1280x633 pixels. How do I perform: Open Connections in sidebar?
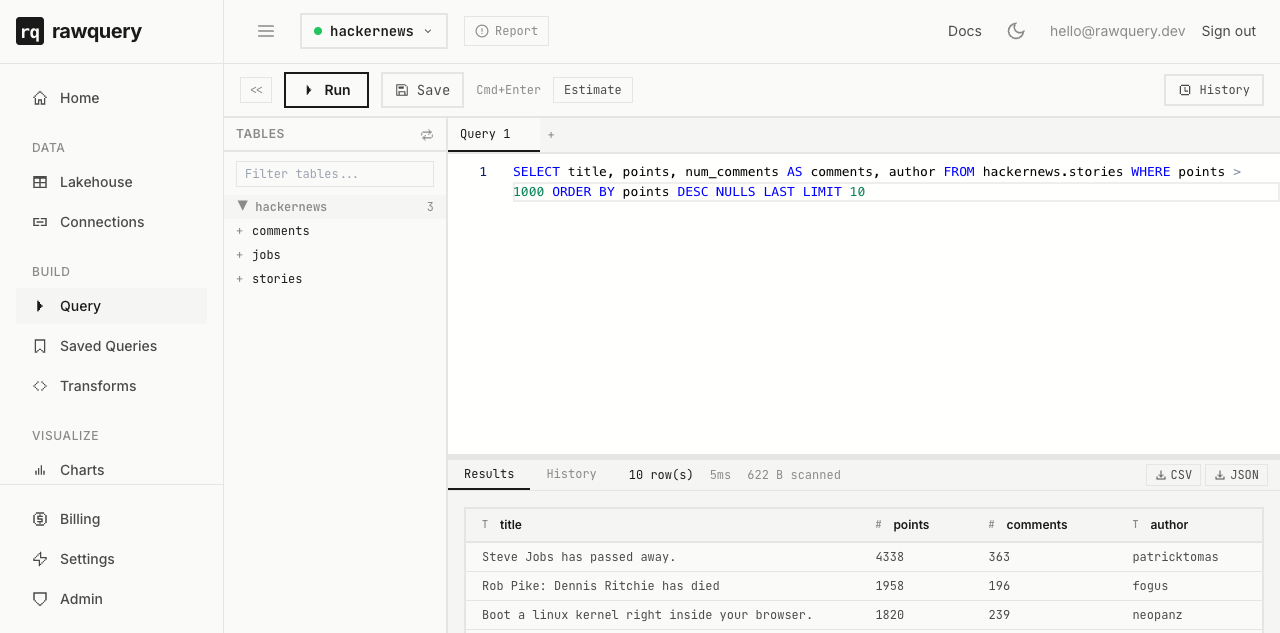(x=111, y=222)
